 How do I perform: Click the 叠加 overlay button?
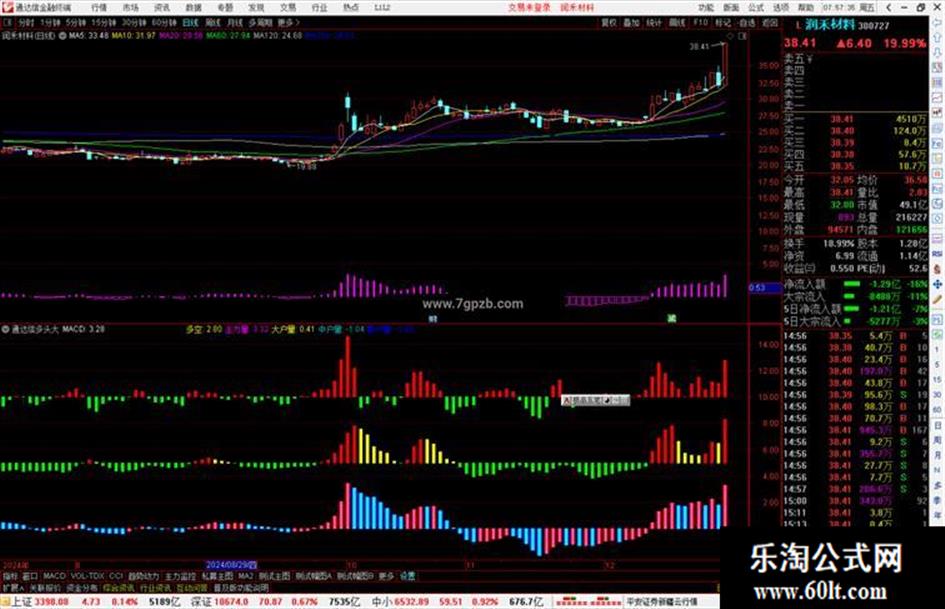tap(631, 23)
